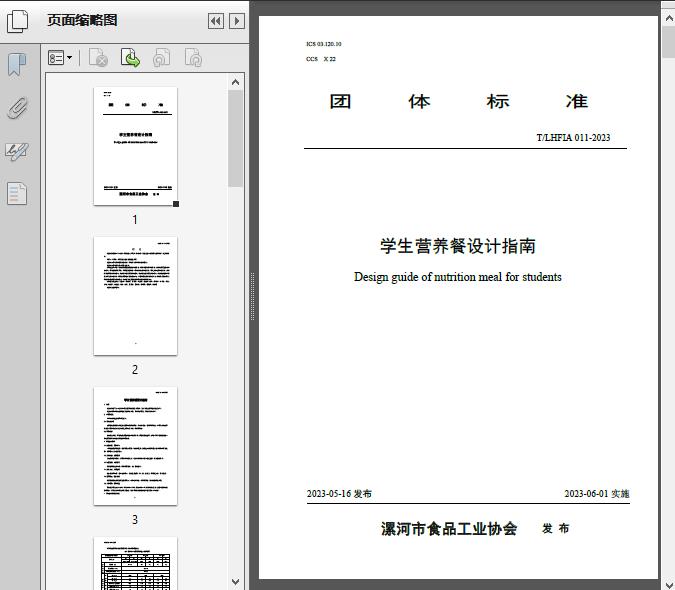Image resolution: width=675 pixels, height=590 pixels.
Task: Select page 1 thumbnail
Action: (135, 146)
